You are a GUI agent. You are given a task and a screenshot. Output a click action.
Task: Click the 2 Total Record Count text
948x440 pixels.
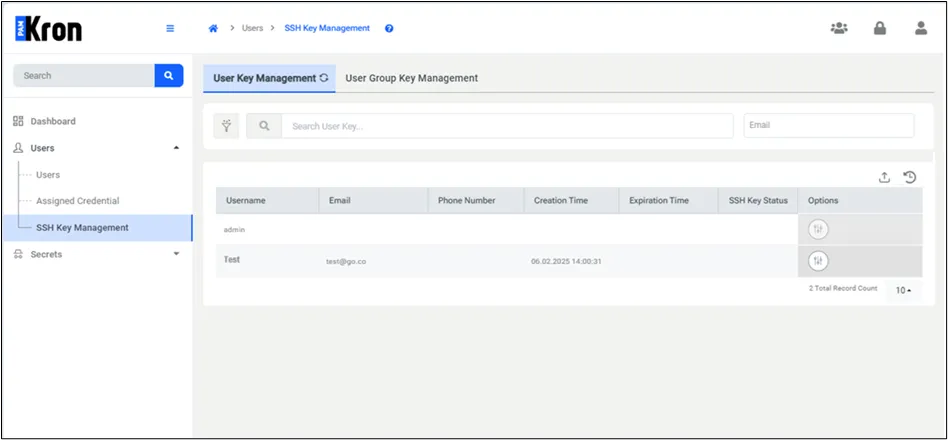point(843,288)
